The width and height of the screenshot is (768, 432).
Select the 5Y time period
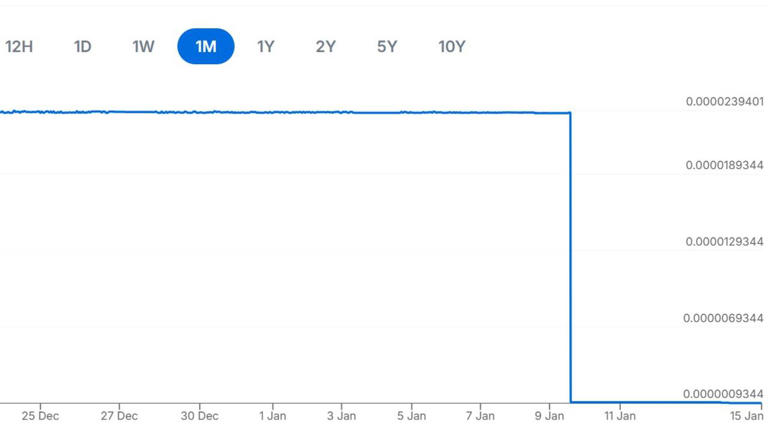pyautogui.click(x=387, y=46)
